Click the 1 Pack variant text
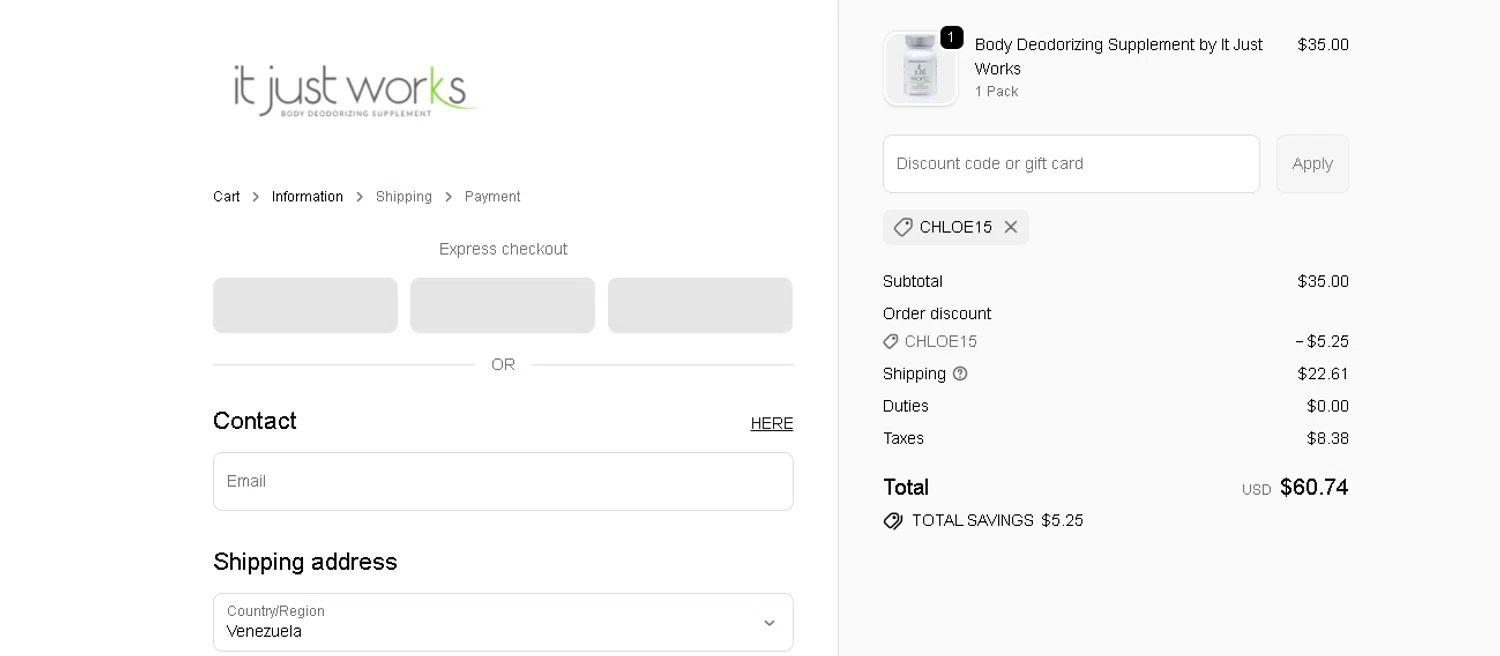The image size is (1500, 656). coord(997,92)
